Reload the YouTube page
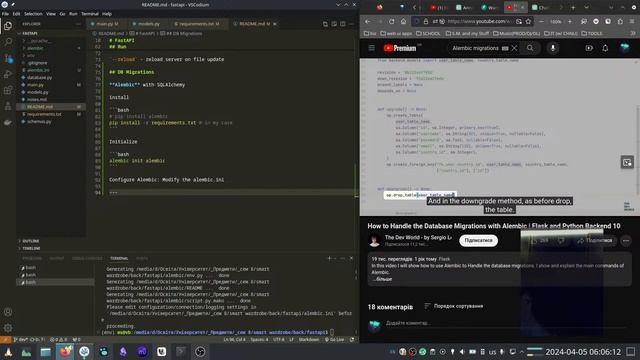The height and width of the screenshot is (360, 640). [391, 21]
